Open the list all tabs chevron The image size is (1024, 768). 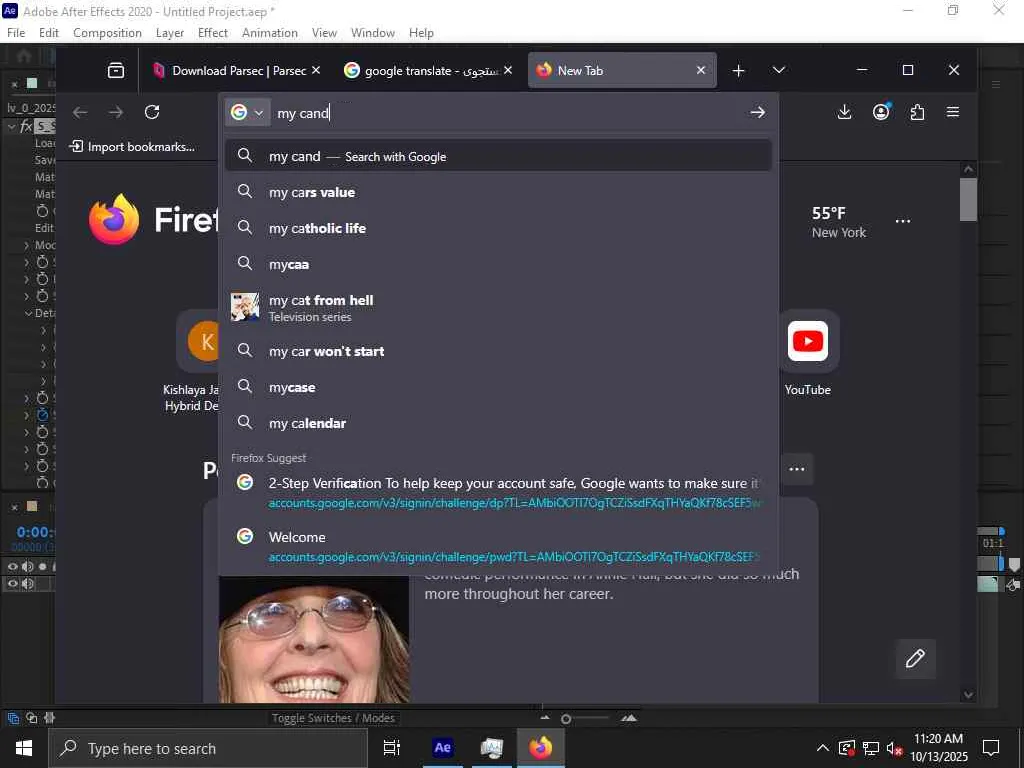pos(778,71)
